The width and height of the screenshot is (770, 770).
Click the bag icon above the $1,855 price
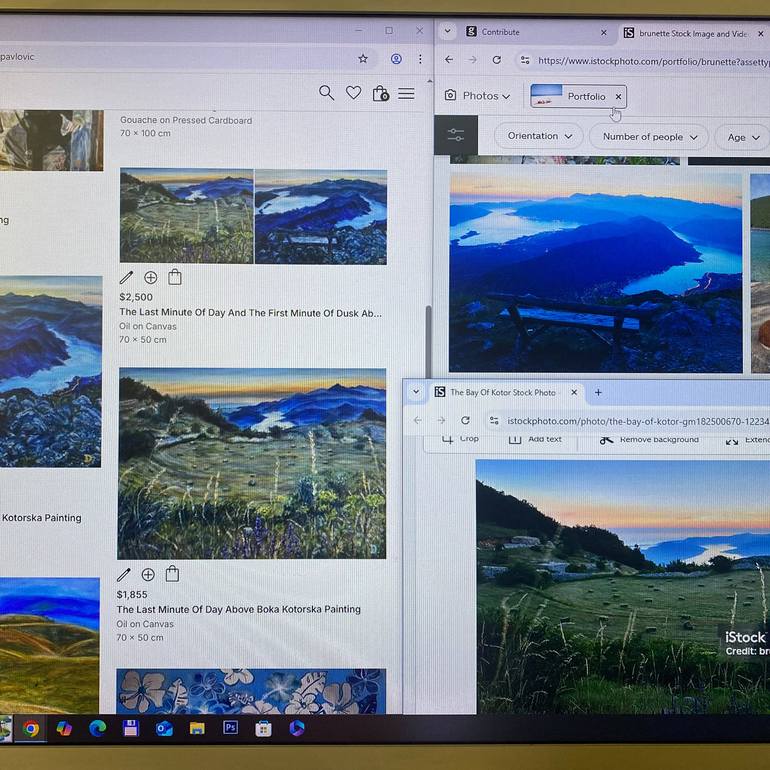pyautogui.click(x=172, y=574)
